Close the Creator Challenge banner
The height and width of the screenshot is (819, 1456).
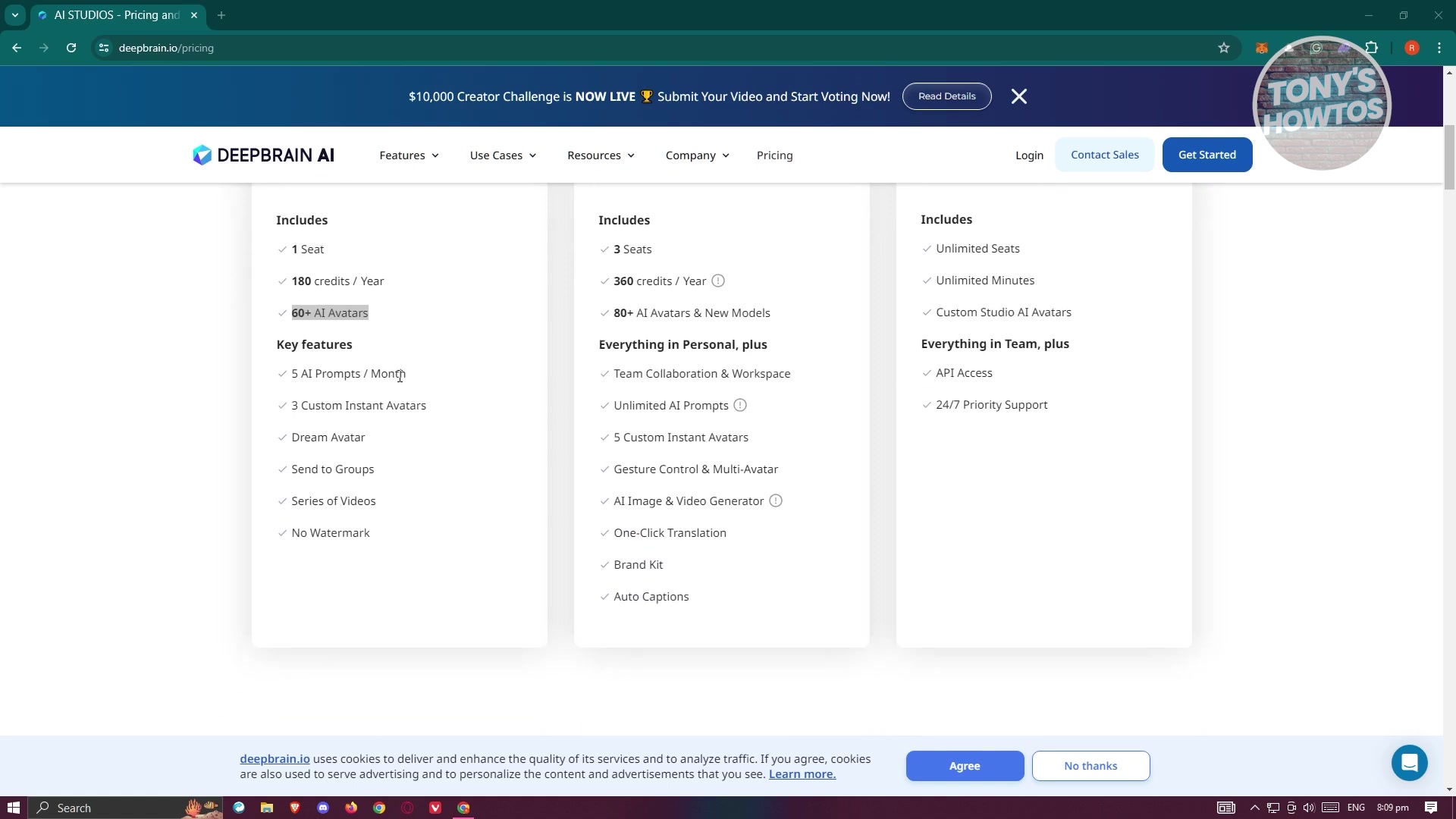1019,96
